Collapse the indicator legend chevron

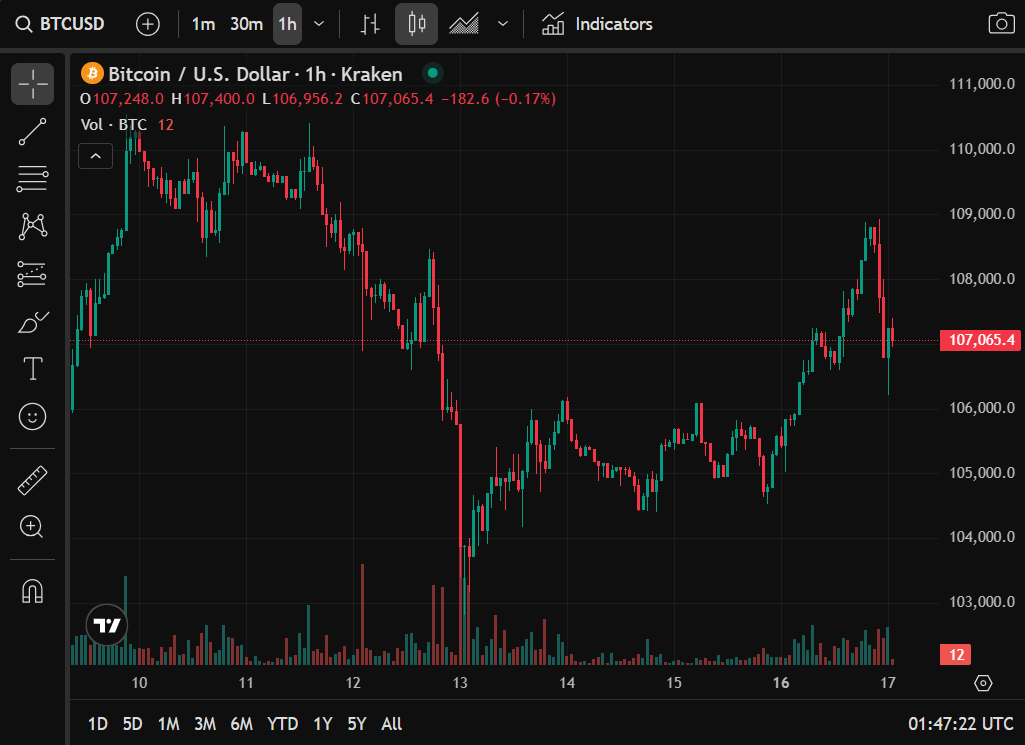(95, 155)
